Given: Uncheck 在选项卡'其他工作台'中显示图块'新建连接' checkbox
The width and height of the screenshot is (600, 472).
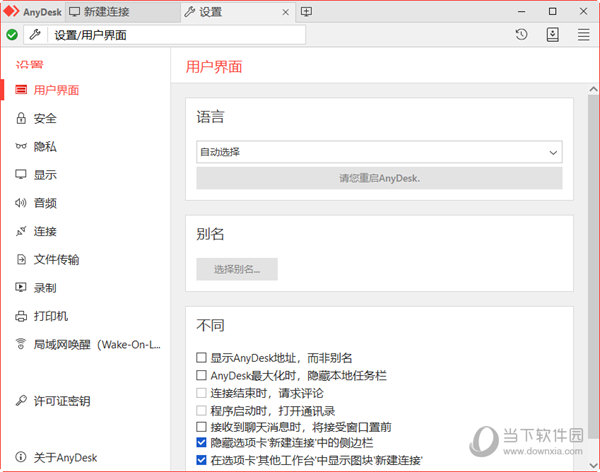Looking at the screenshot, I should 201,460.
